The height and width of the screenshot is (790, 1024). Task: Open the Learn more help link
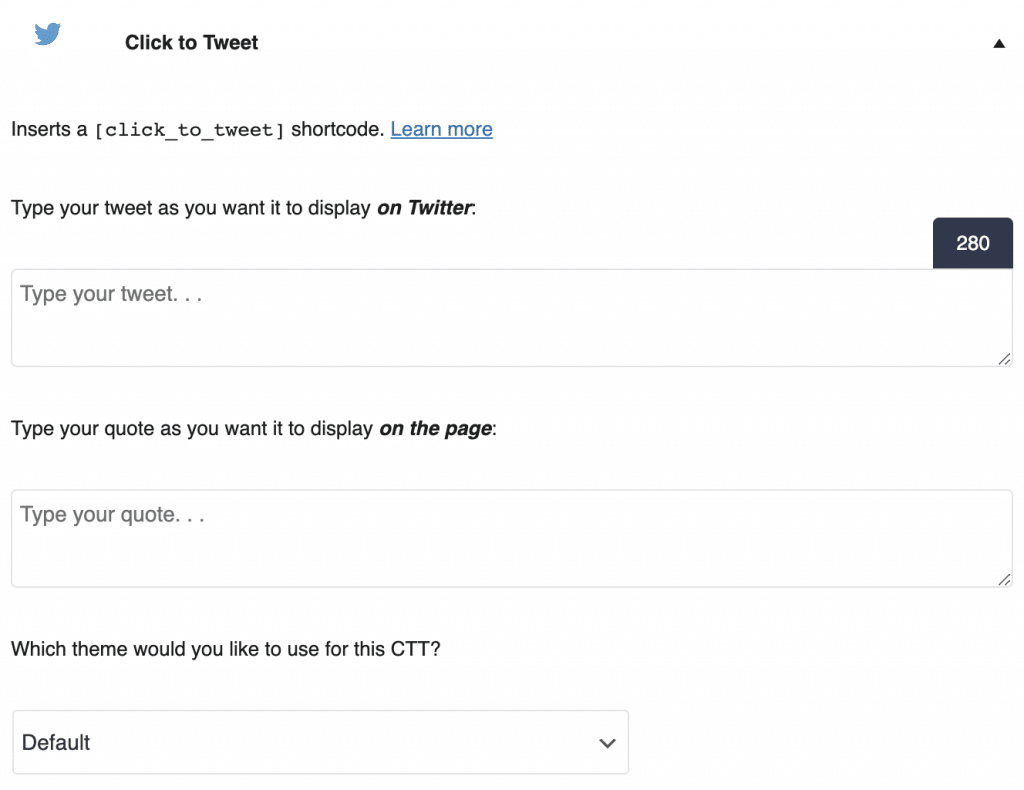(x=441, y=129)
